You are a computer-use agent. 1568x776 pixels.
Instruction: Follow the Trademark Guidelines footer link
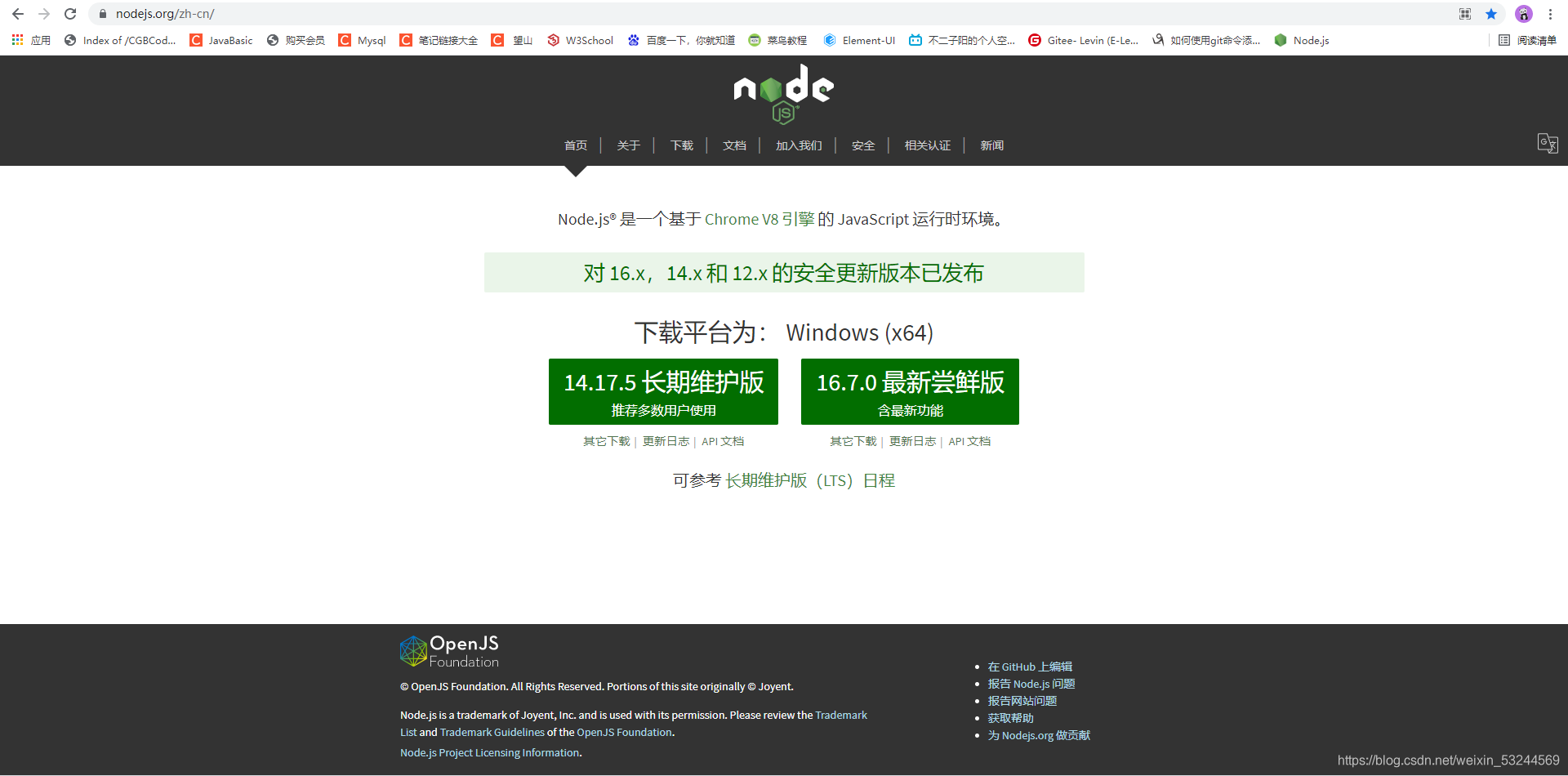(x=492, y=733)
